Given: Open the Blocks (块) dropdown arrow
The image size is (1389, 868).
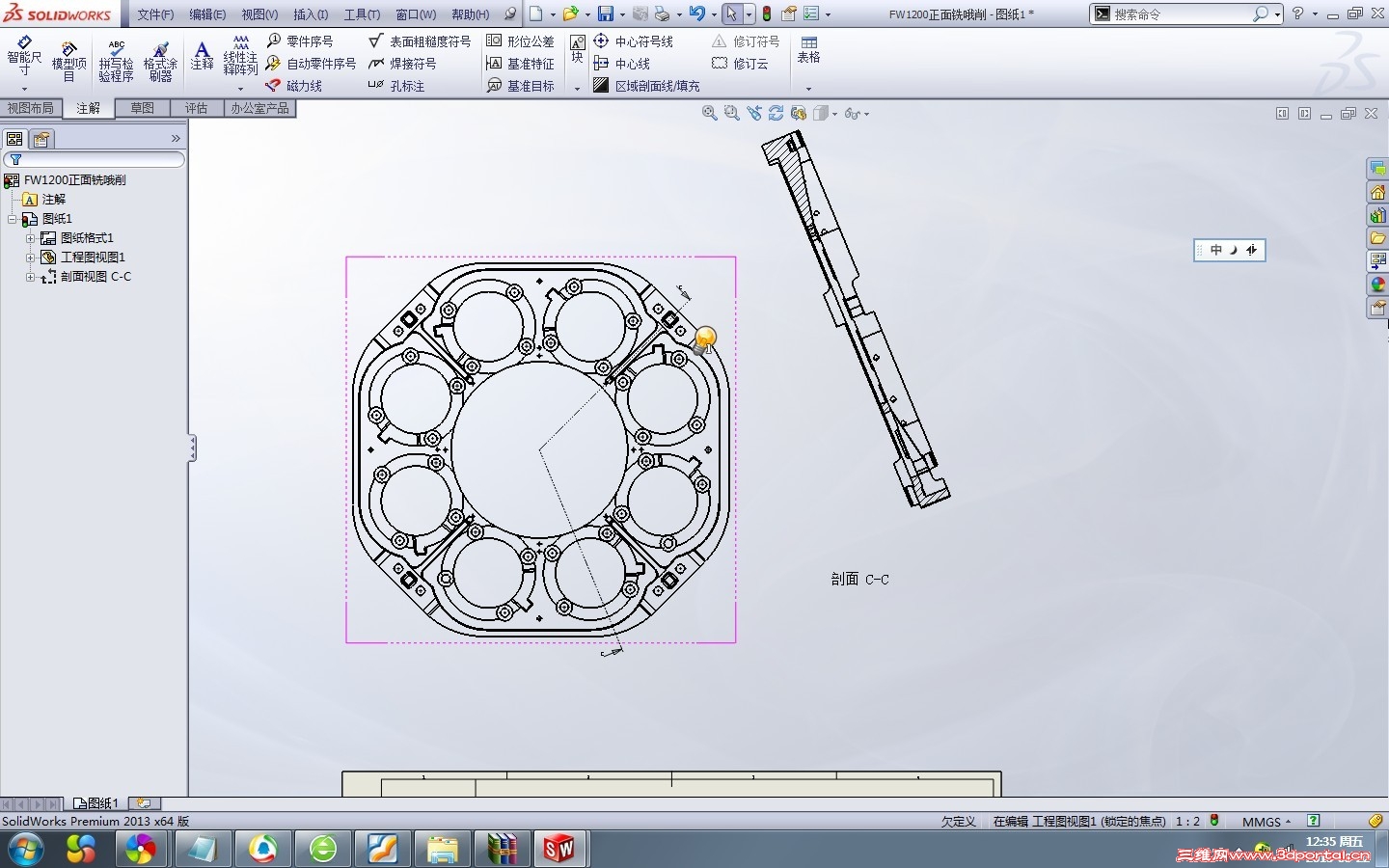Looking at the screenshot, I should point(577,88).
